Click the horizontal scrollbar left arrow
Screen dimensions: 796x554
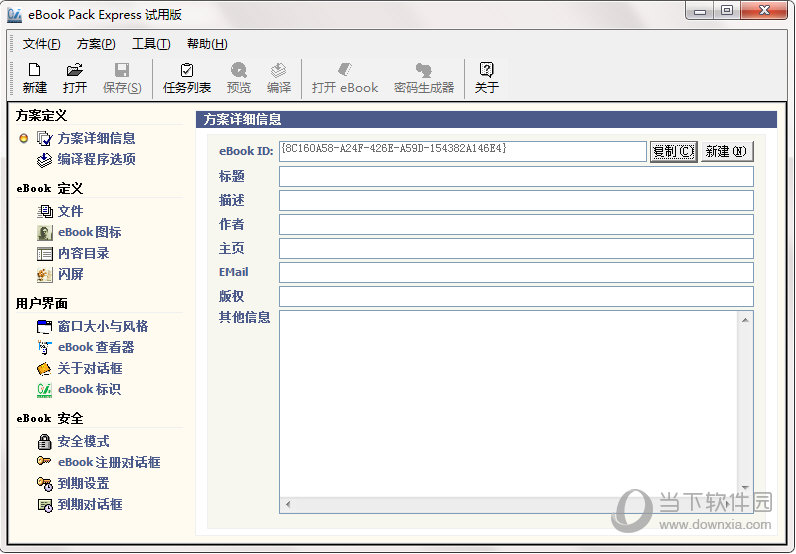pyautogui.click(x=288, y=504)
